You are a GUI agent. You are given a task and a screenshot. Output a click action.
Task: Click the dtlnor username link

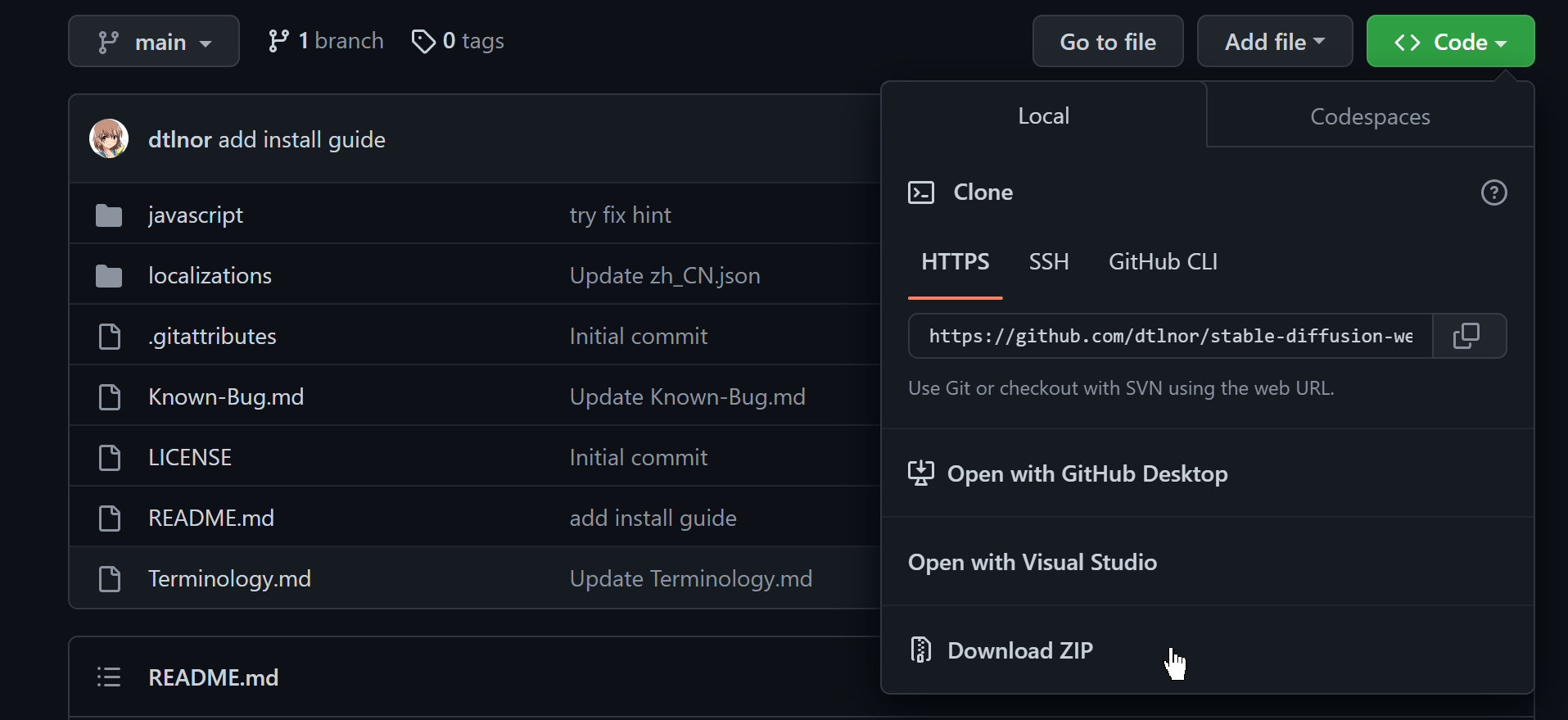tap(180, 140)
